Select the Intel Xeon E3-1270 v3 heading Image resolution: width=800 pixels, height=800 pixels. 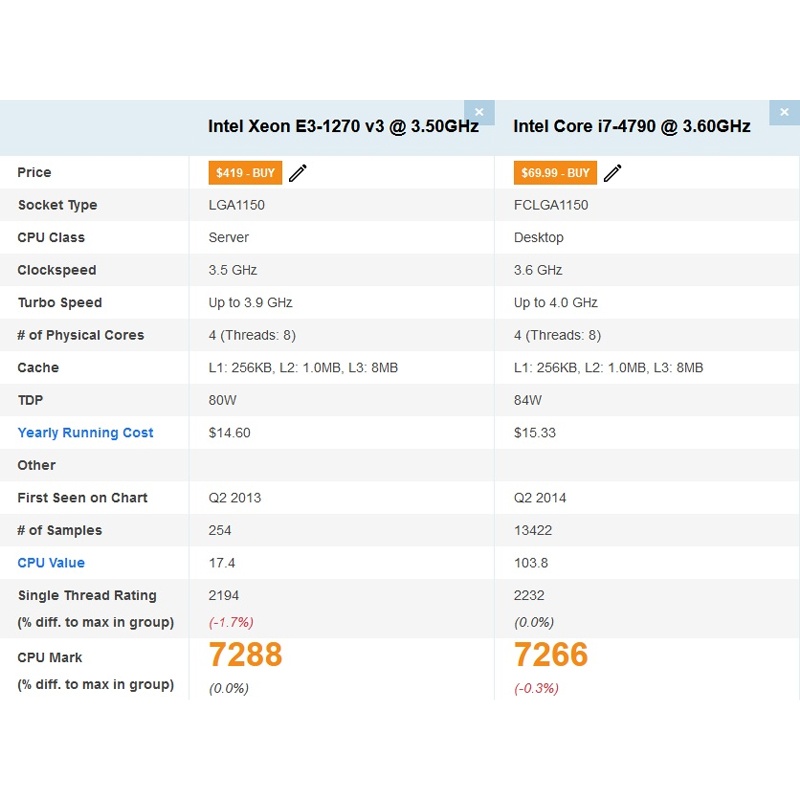click(343, 126)
